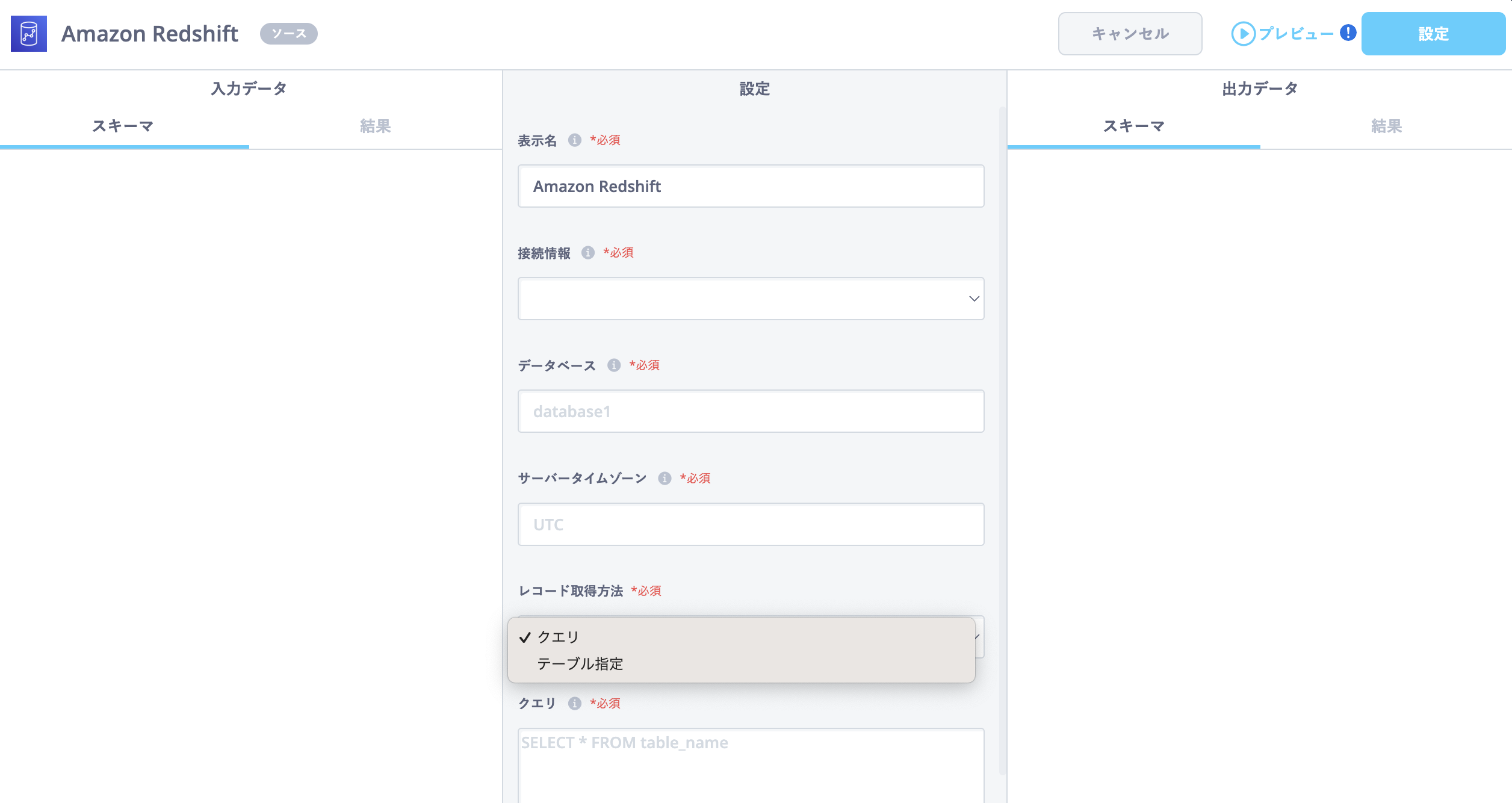The height and width of the screenshot is (803, 1512).
Task: Click the ソース badge
Action: (x=289, y=34)
